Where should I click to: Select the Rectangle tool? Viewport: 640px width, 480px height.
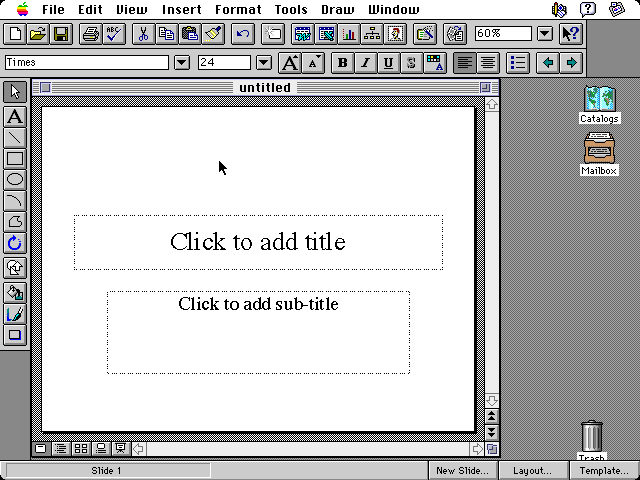(x=15, y=158)
